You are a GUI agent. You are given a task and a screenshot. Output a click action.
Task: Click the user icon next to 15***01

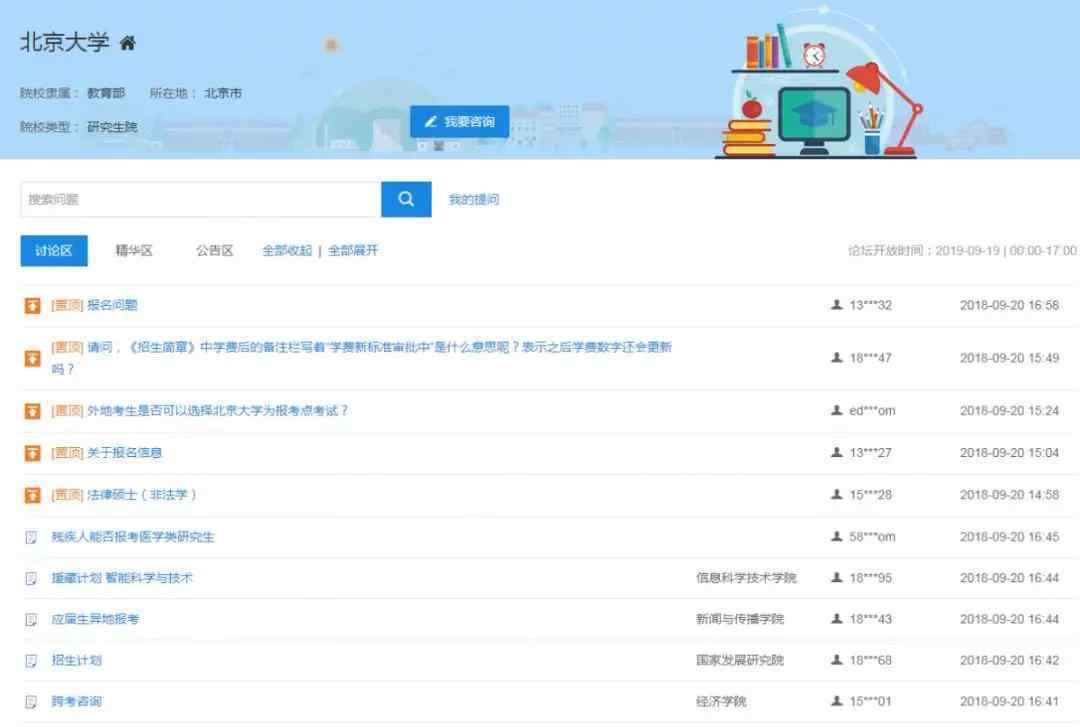click(x=837, y=701)
